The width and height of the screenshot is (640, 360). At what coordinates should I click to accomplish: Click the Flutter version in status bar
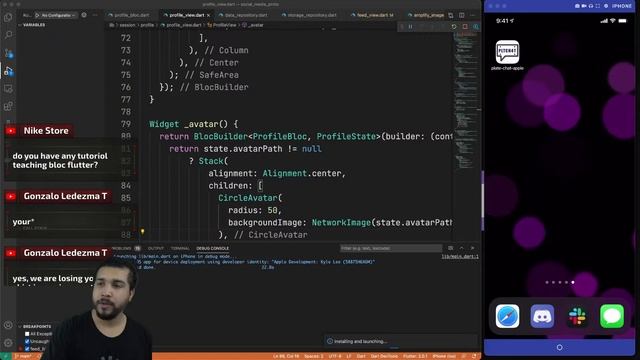[415, 356]
